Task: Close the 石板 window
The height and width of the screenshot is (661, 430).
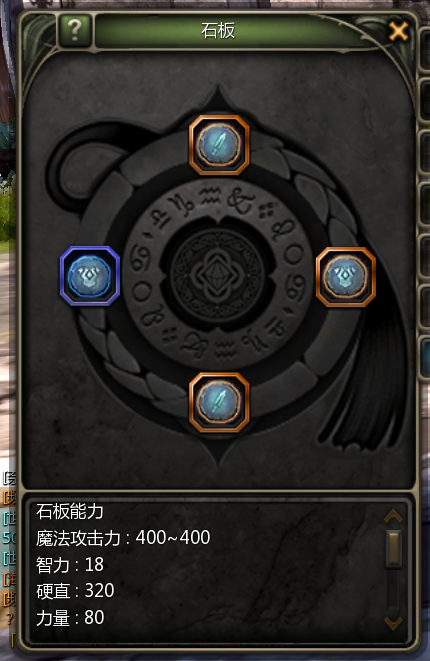Action: pos(398,31)
